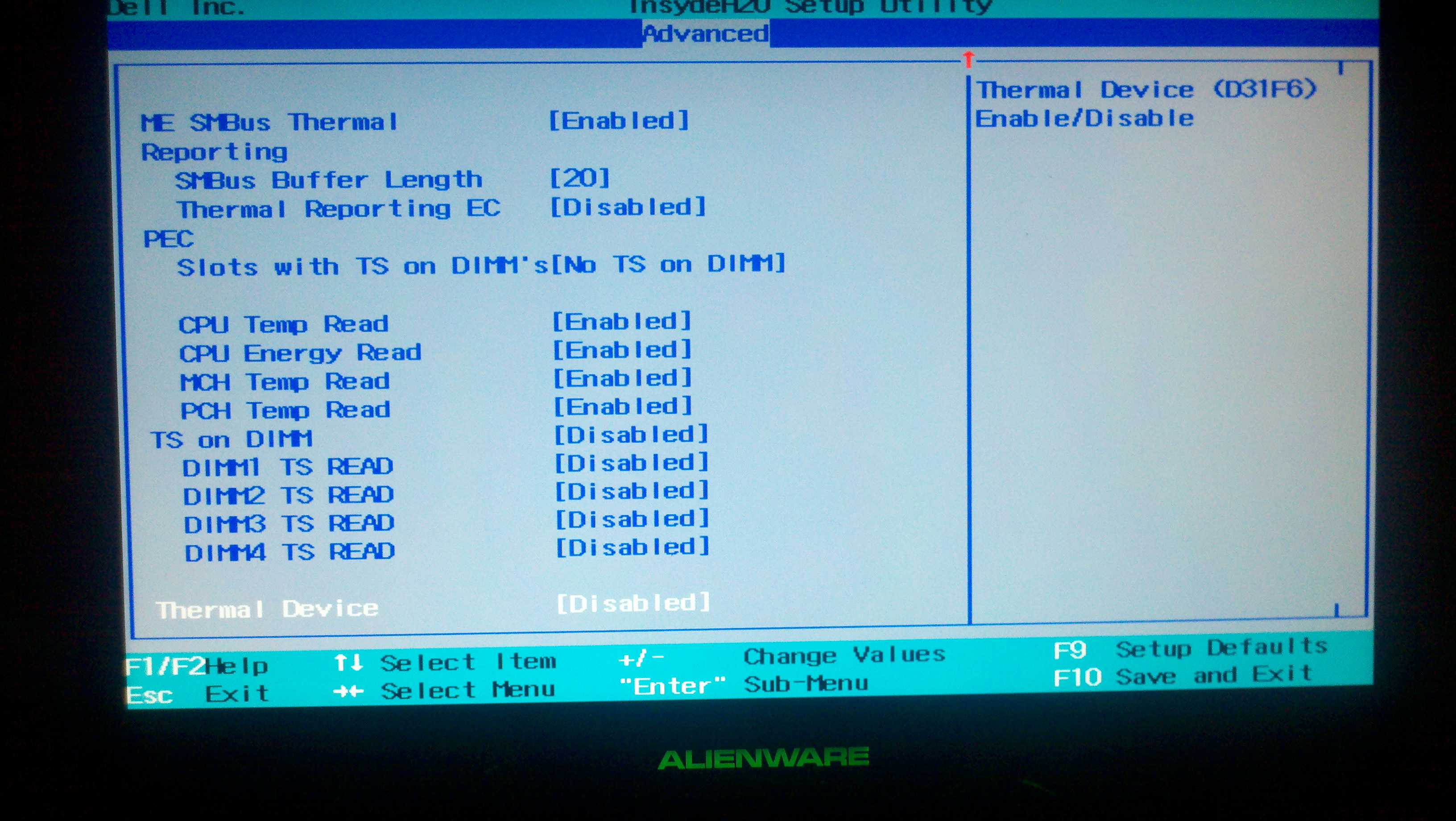Select MCH Temp Read label
1456x821 pixels.
285,381
